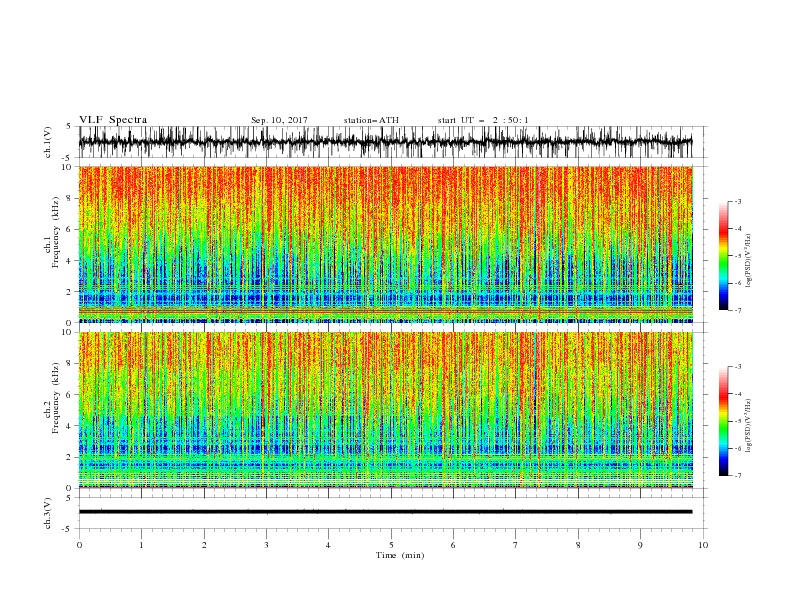
Task: Click the "7" tick on the time axis
Action: tap(516, 545)
